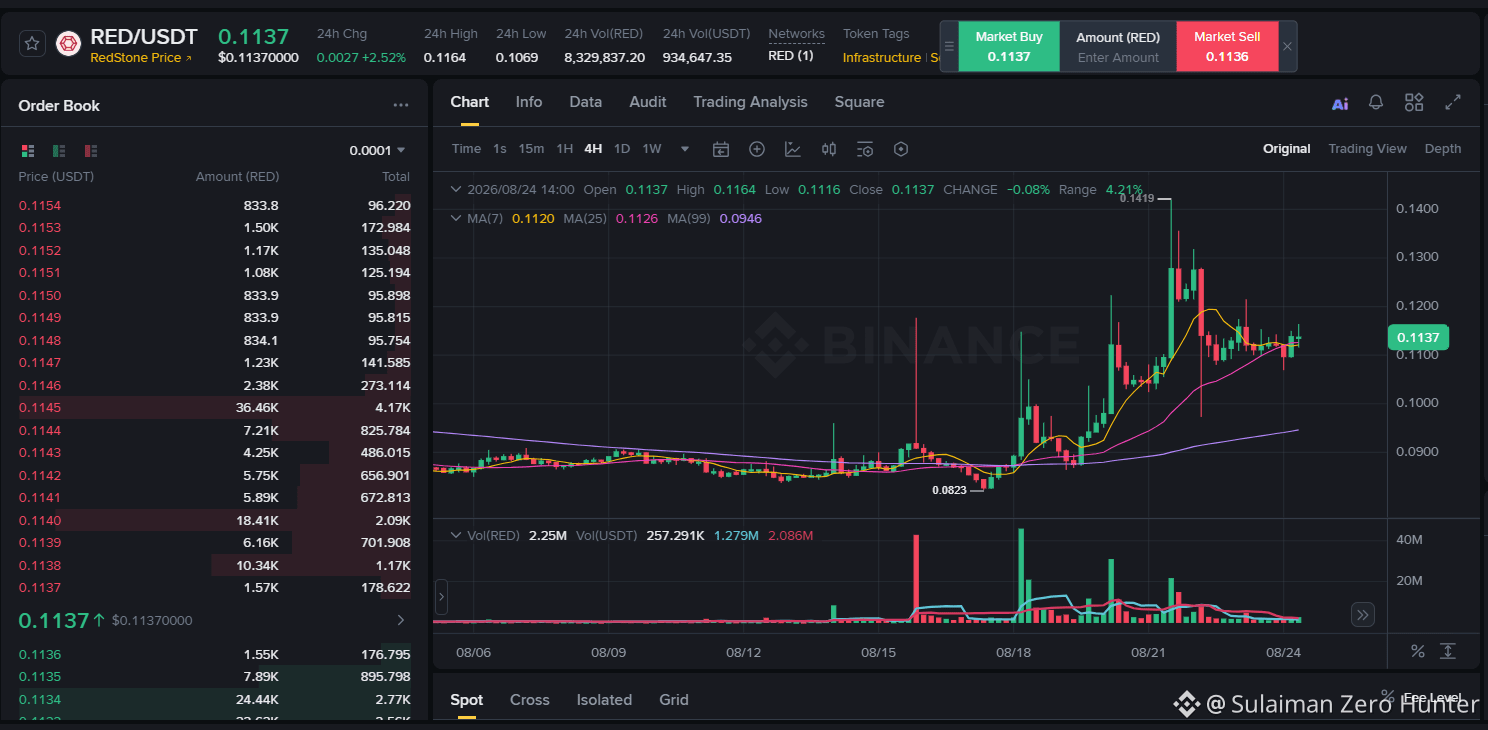Open the chart display settings icon
Screen dimensions: 1488x730
(865, 149)
